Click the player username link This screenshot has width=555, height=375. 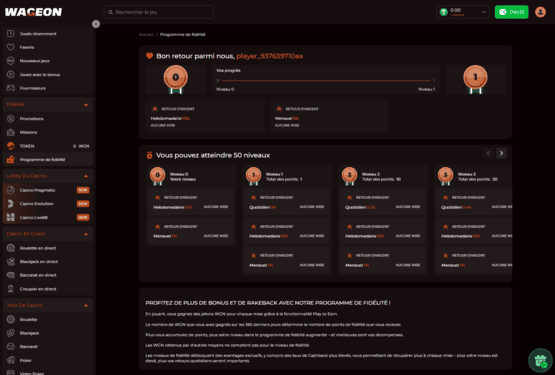pyautogui.click(x=270, y=56)
